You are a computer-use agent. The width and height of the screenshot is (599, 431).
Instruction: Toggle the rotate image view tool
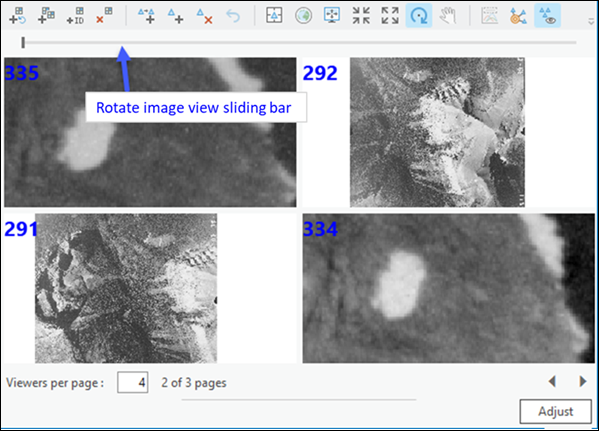419,16
